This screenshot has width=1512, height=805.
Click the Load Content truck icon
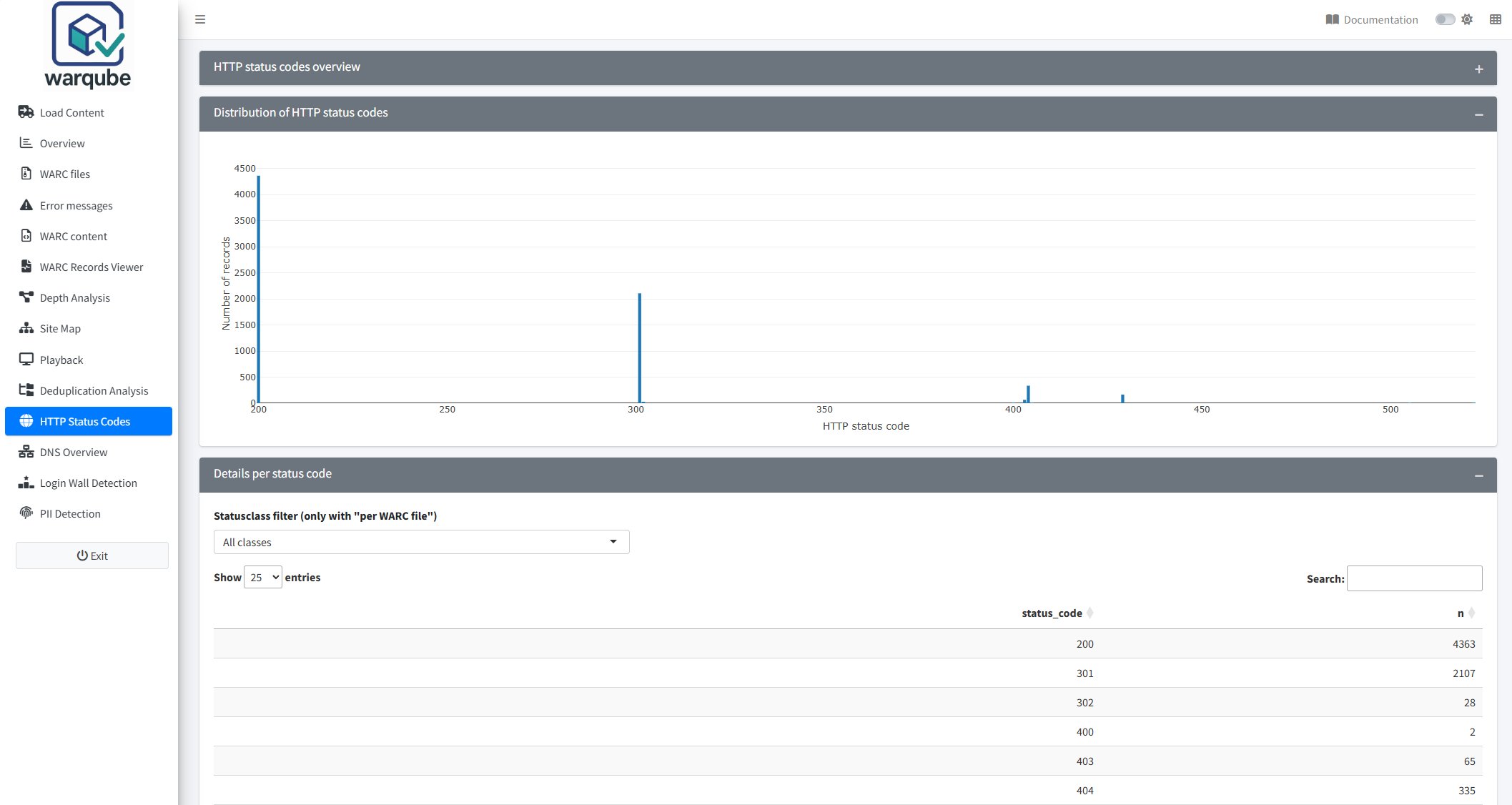26,112
